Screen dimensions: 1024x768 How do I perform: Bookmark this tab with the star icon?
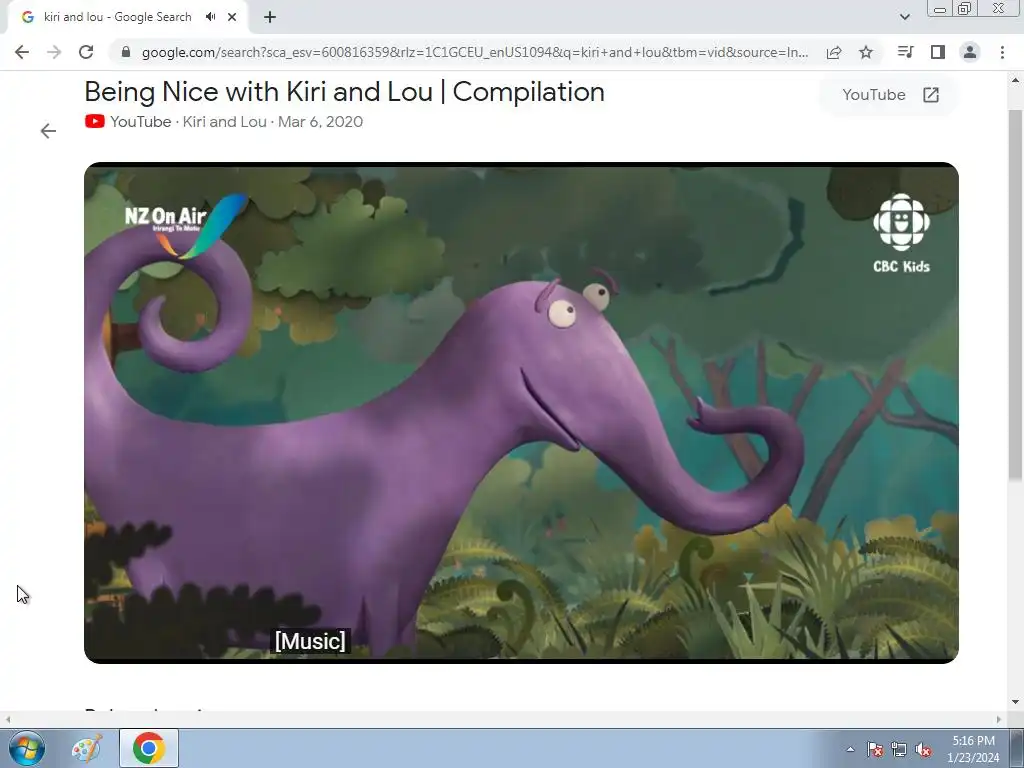(866, 52)
